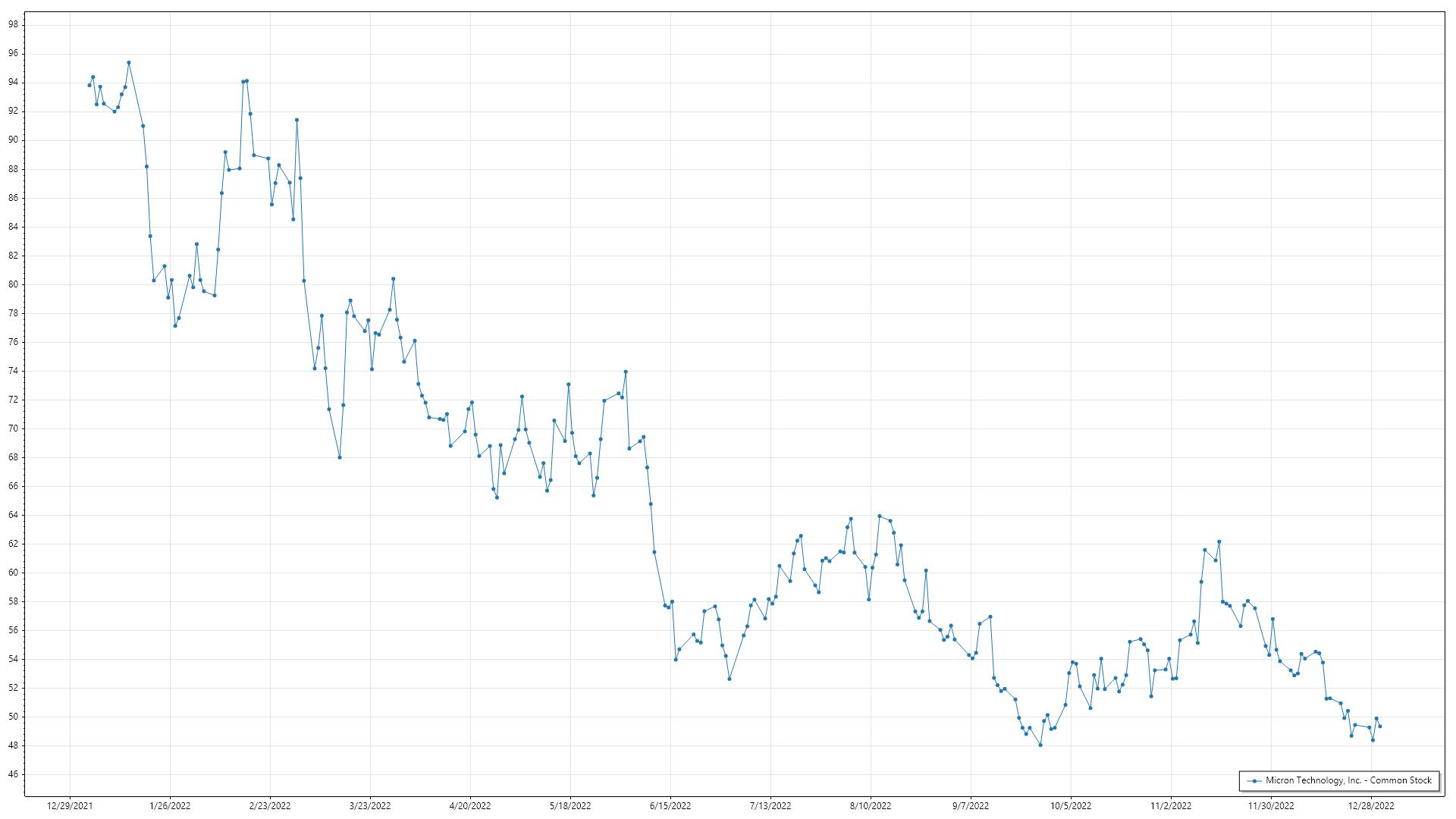Click the Micron Technology legend entry text
The width and height of the screenshot is (1456, 819).
tap(1348, 780)
